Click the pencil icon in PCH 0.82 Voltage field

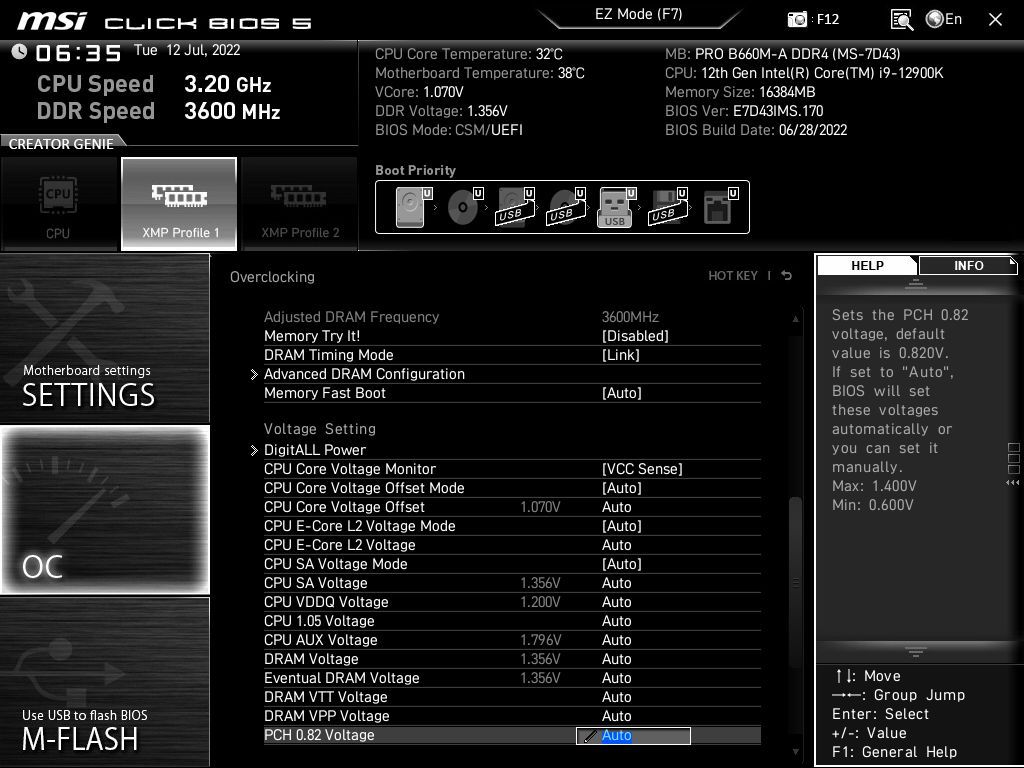click(x=590, y=736)
